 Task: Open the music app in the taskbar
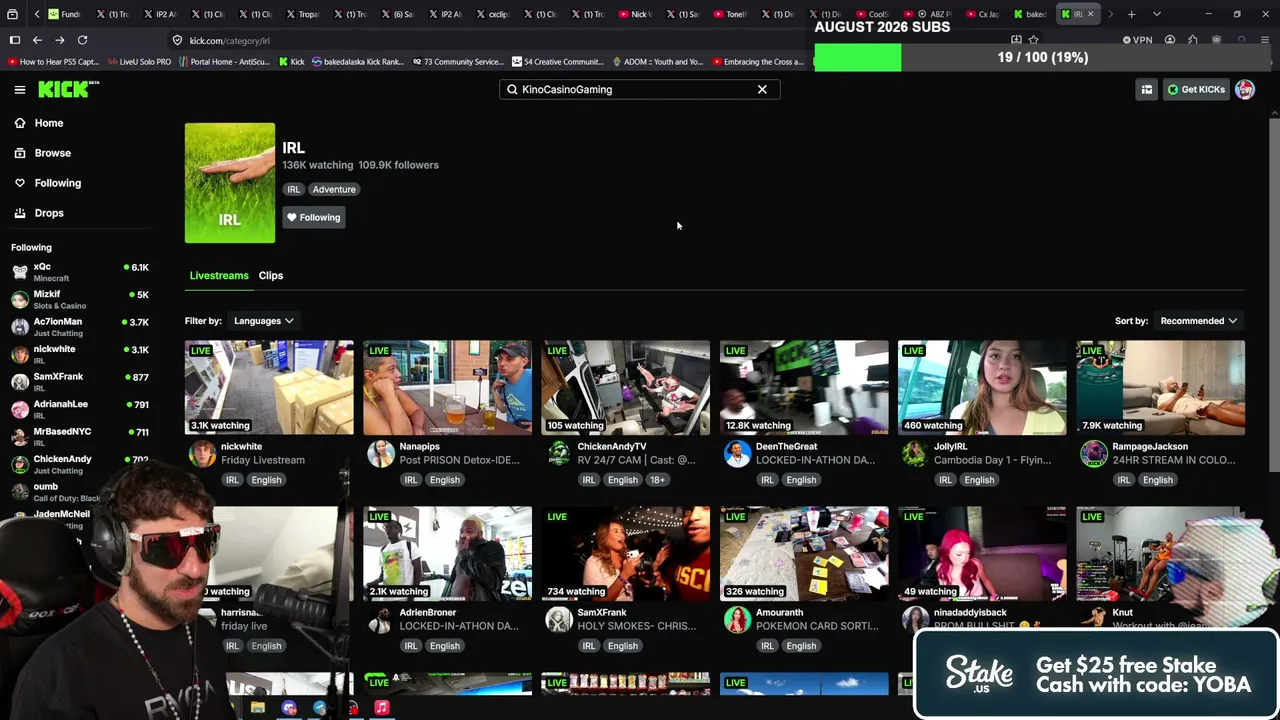click(381, 708)
